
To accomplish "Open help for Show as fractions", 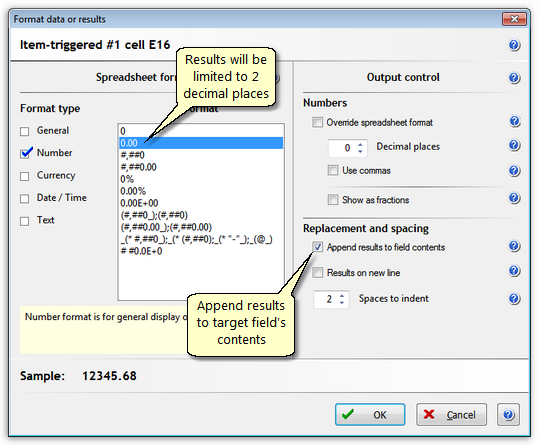I will [514, 198].
